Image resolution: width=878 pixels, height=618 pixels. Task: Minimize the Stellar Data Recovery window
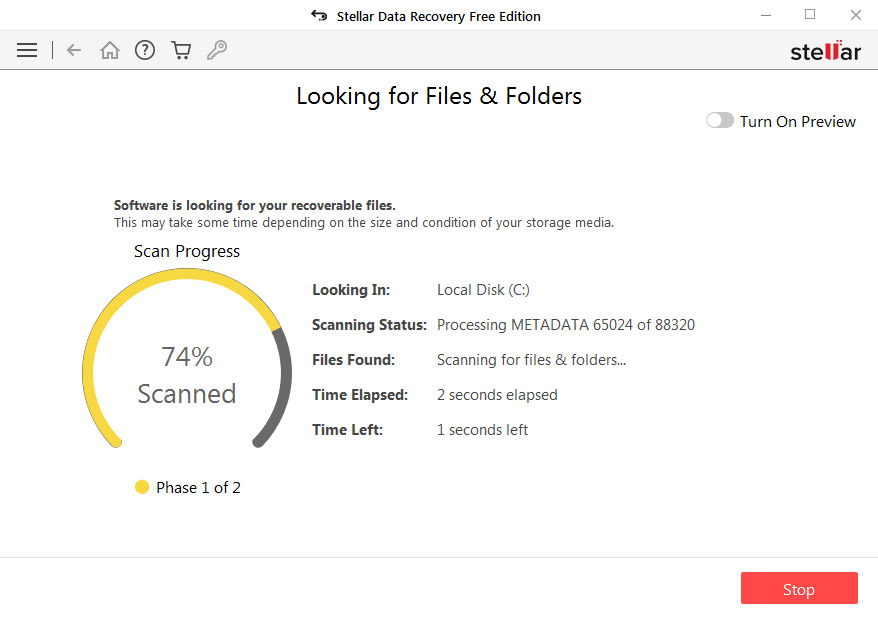(766, 15)
